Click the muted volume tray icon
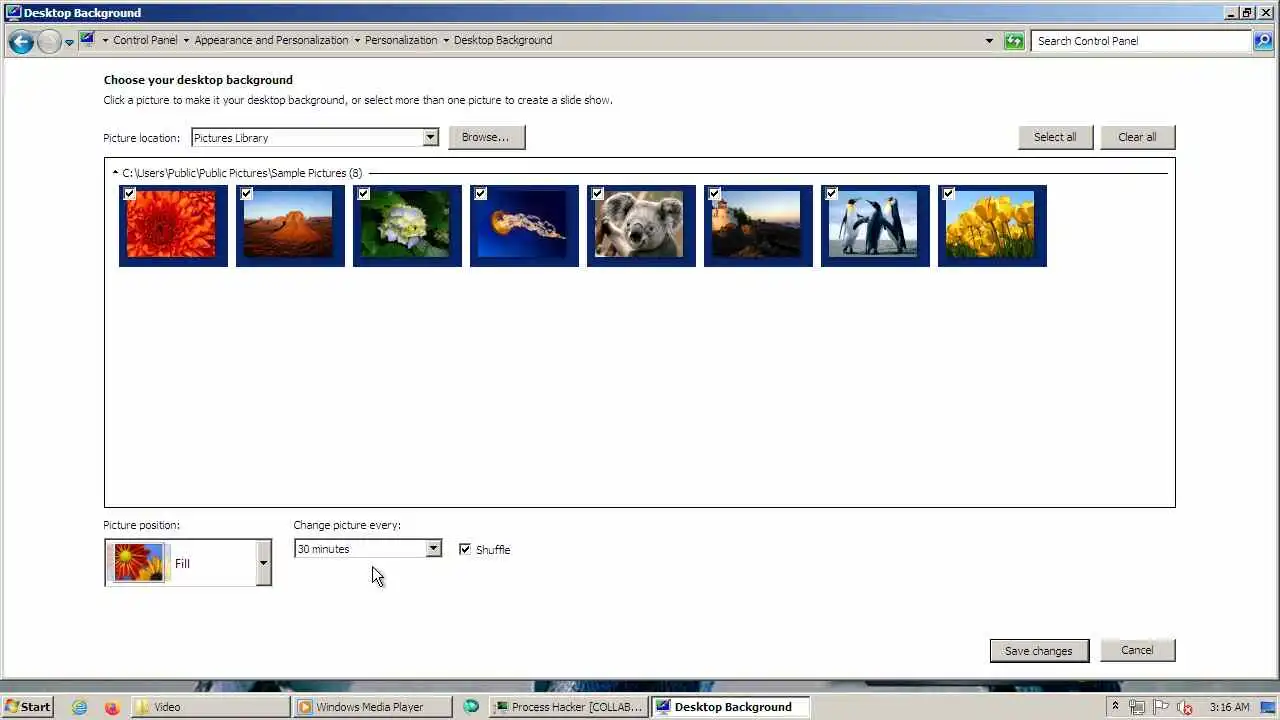Image resolution: width=1280 pixels, height=720 pixels. point(1185,707)
